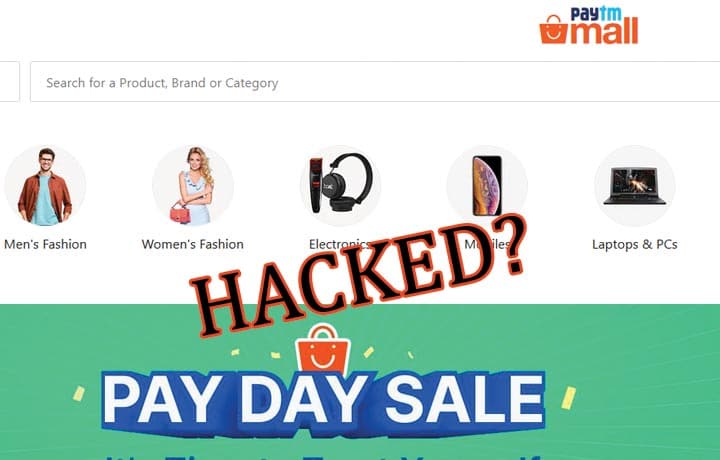This screenshot has width=720, height=460.
Task: Open the Laptops & PCs icon
Action: click(x=635, y=186)
